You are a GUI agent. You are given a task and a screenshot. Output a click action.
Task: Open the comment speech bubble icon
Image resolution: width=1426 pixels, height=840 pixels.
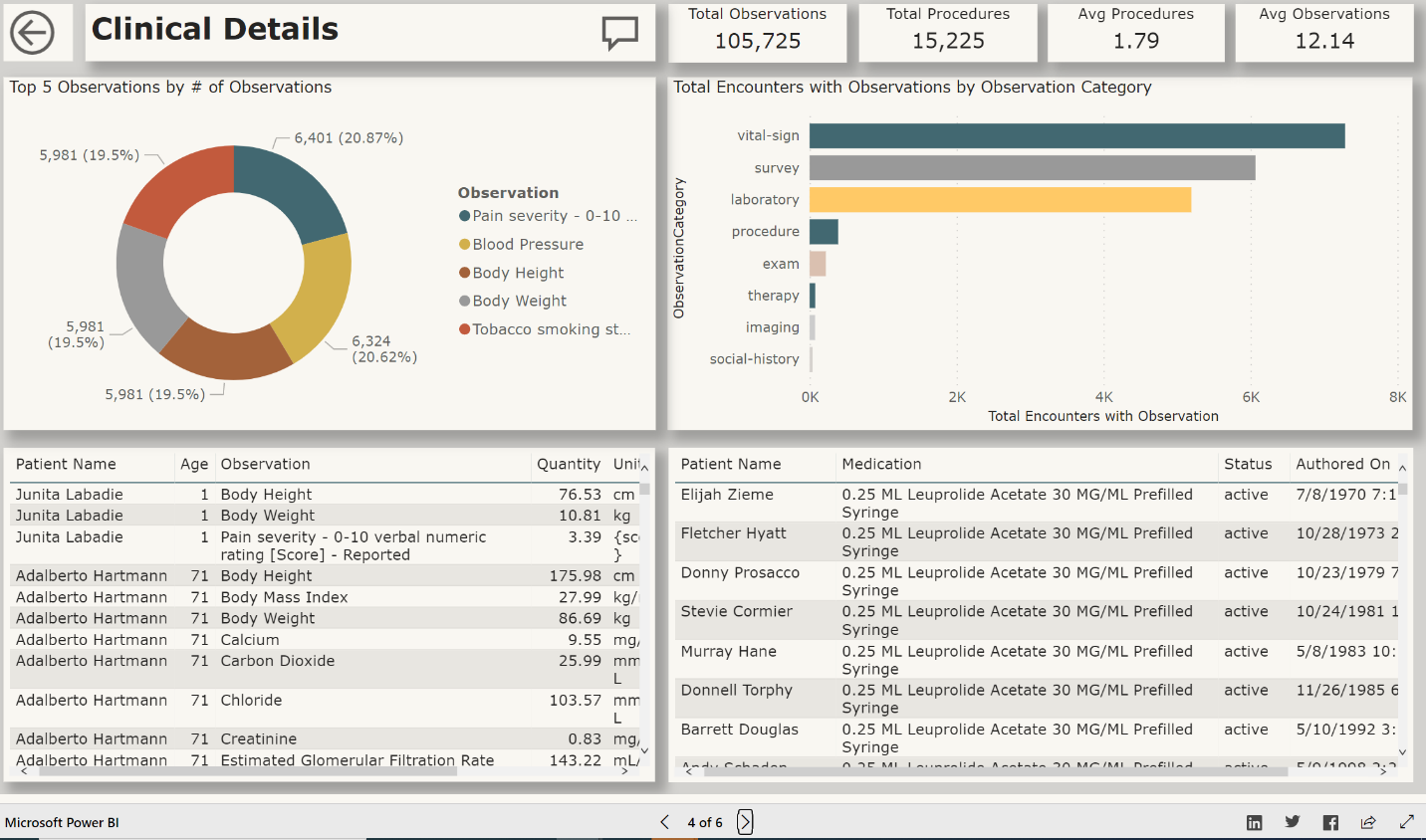point(619,33)
